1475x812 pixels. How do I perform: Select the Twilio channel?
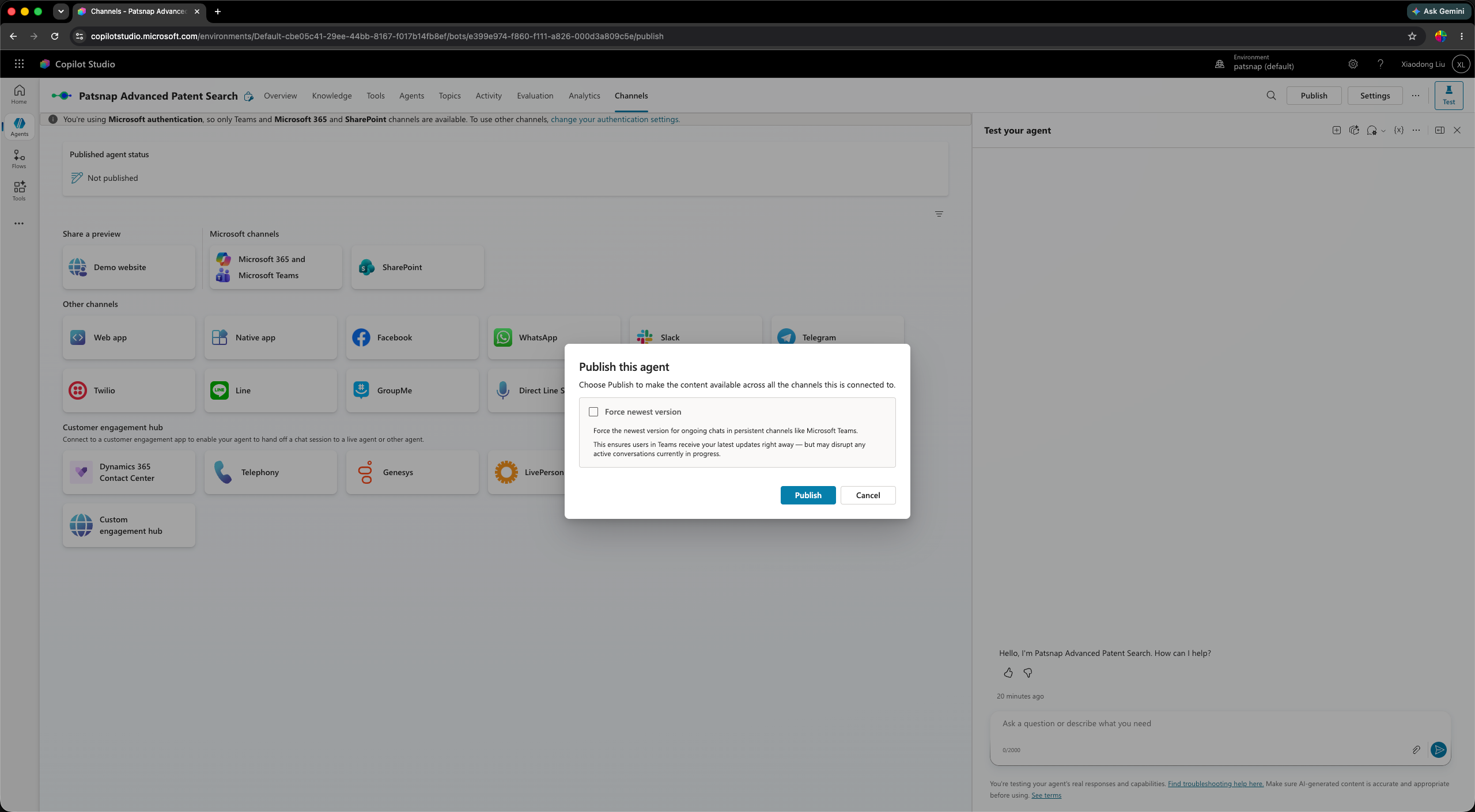point(129,390)
